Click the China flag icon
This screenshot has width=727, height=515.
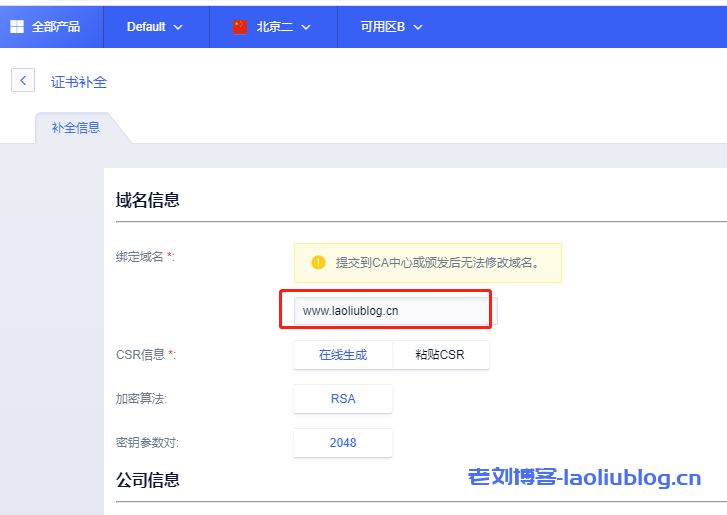[x=240, y=27]
